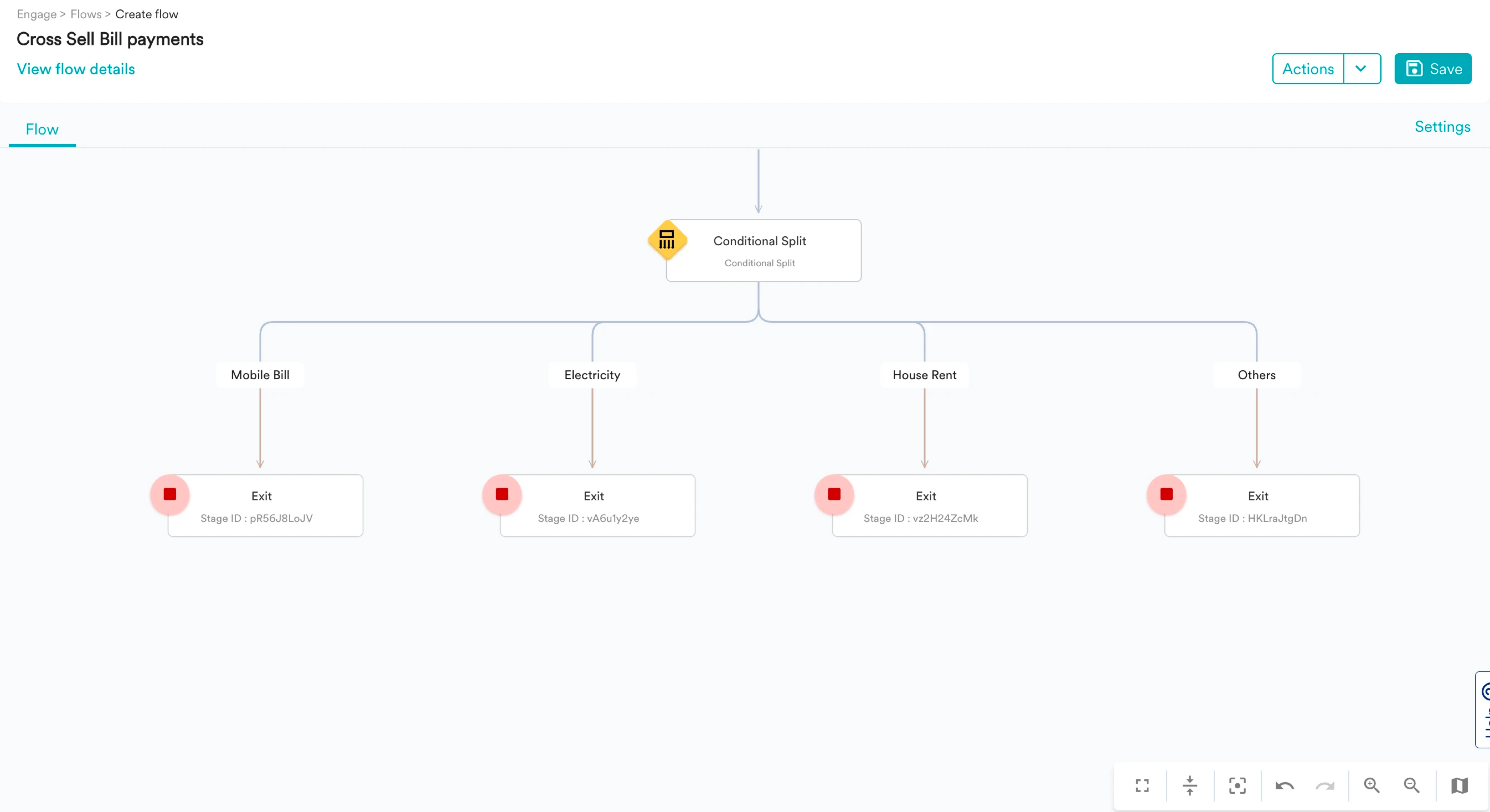Undo the last flow change
This screenshot has height=812, width=1490.
point(1284,785)
